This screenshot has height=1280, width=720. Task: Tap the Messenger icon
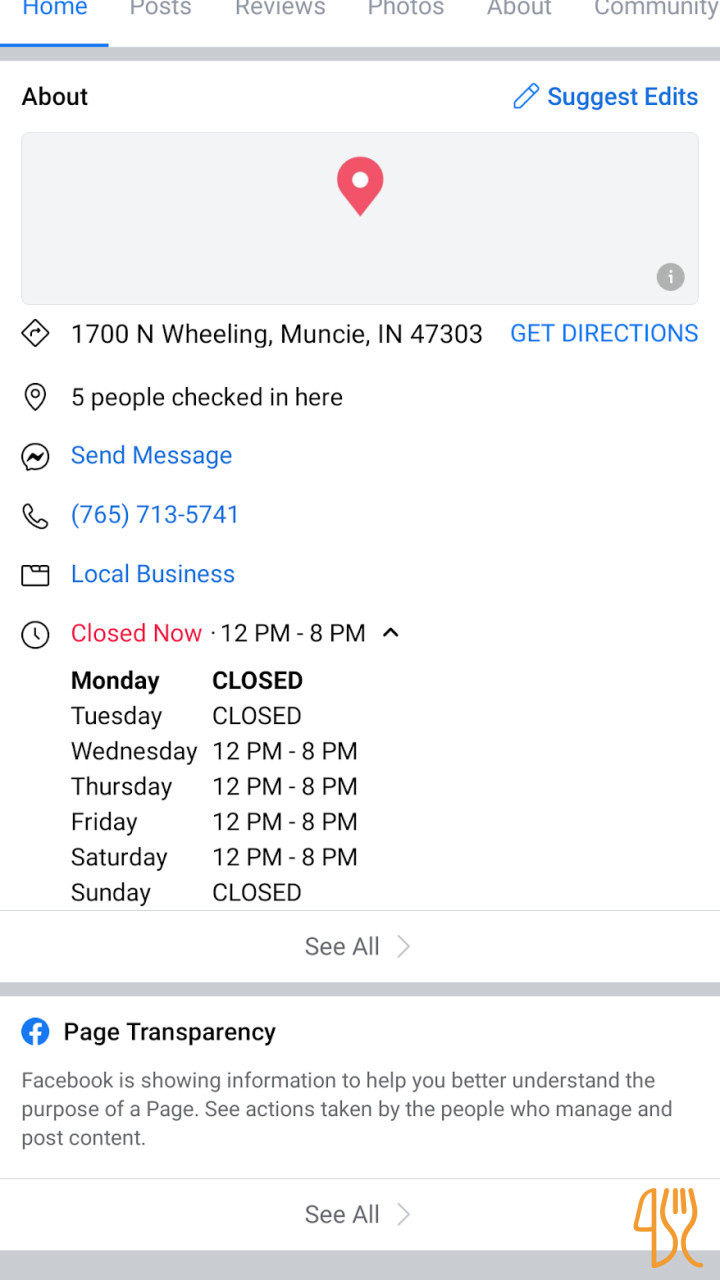(35, 457)
